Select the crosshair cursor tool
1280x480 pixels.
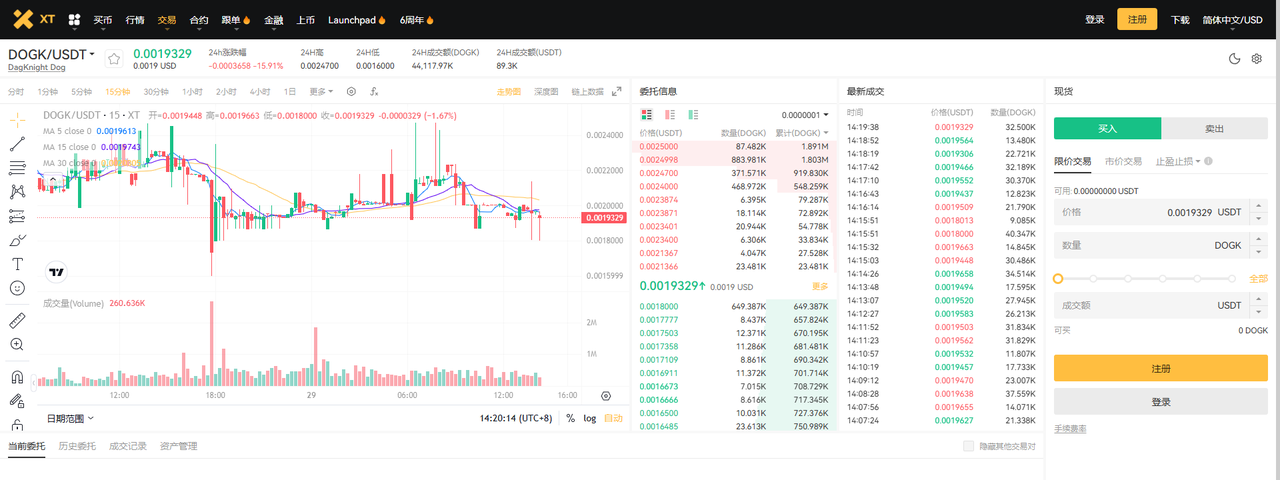(17, 119)
